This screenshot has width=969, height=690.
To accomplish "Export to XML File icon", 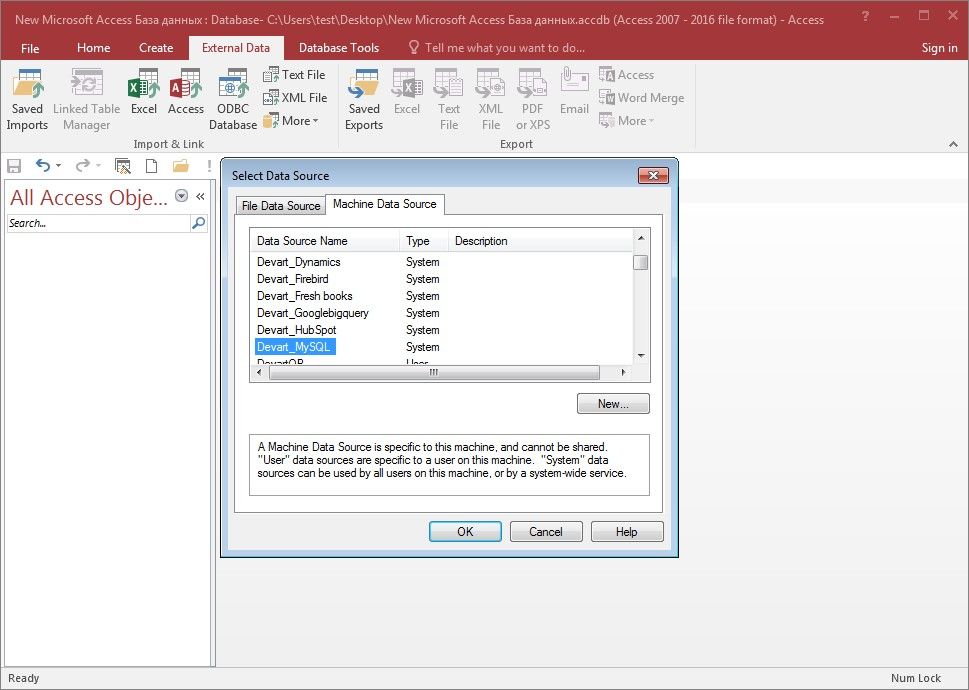I will click(491, 83).
